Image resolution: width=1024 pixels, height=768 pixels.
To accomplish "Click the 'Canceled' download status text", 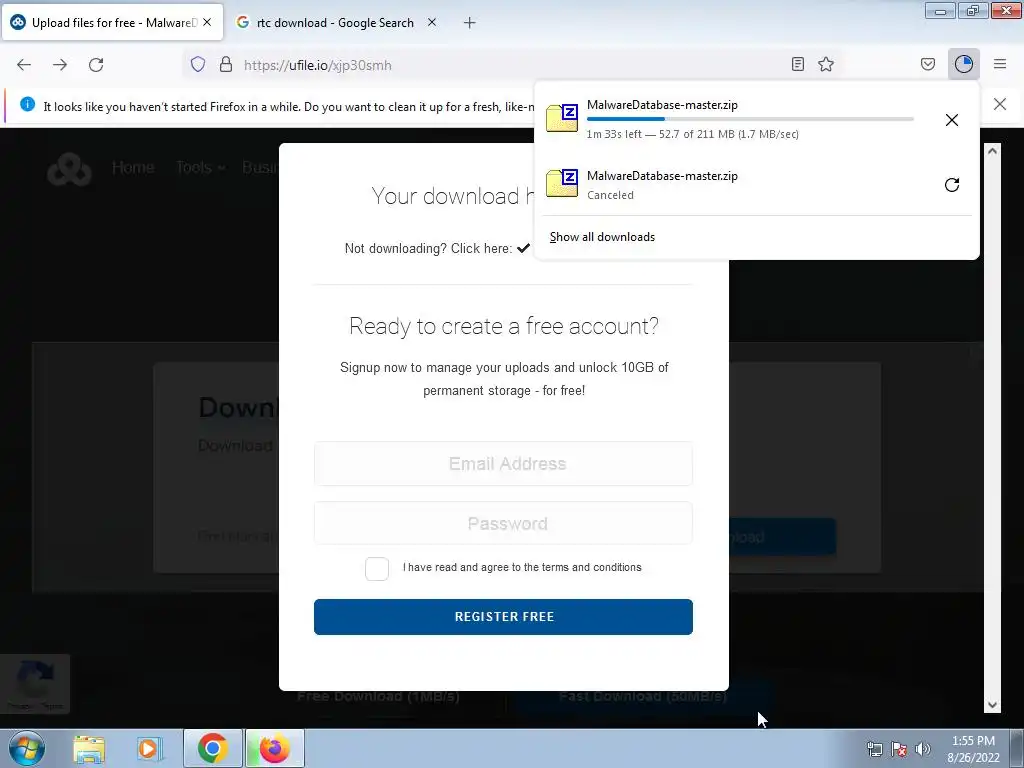I will point(610,195).
